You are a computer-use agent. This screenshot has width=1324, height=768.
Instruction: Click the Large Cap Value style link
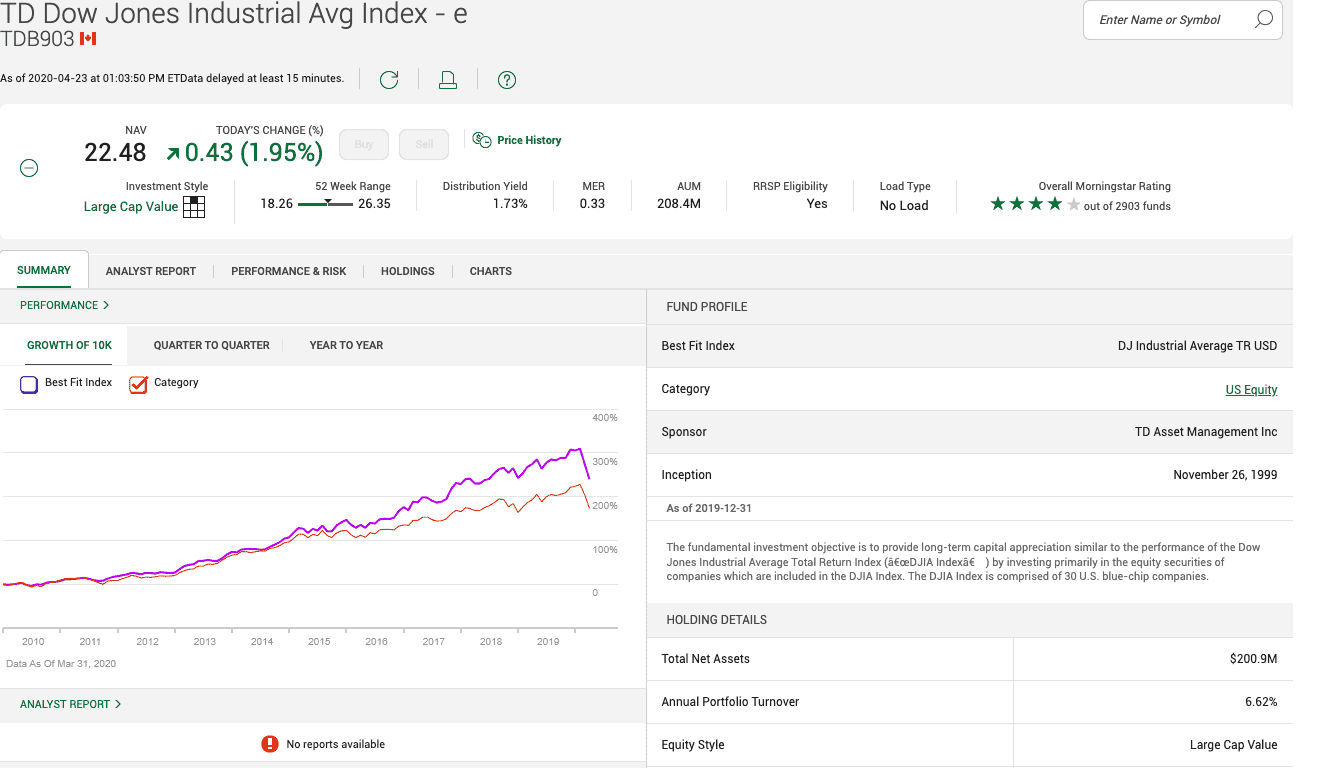pos(131,207)
